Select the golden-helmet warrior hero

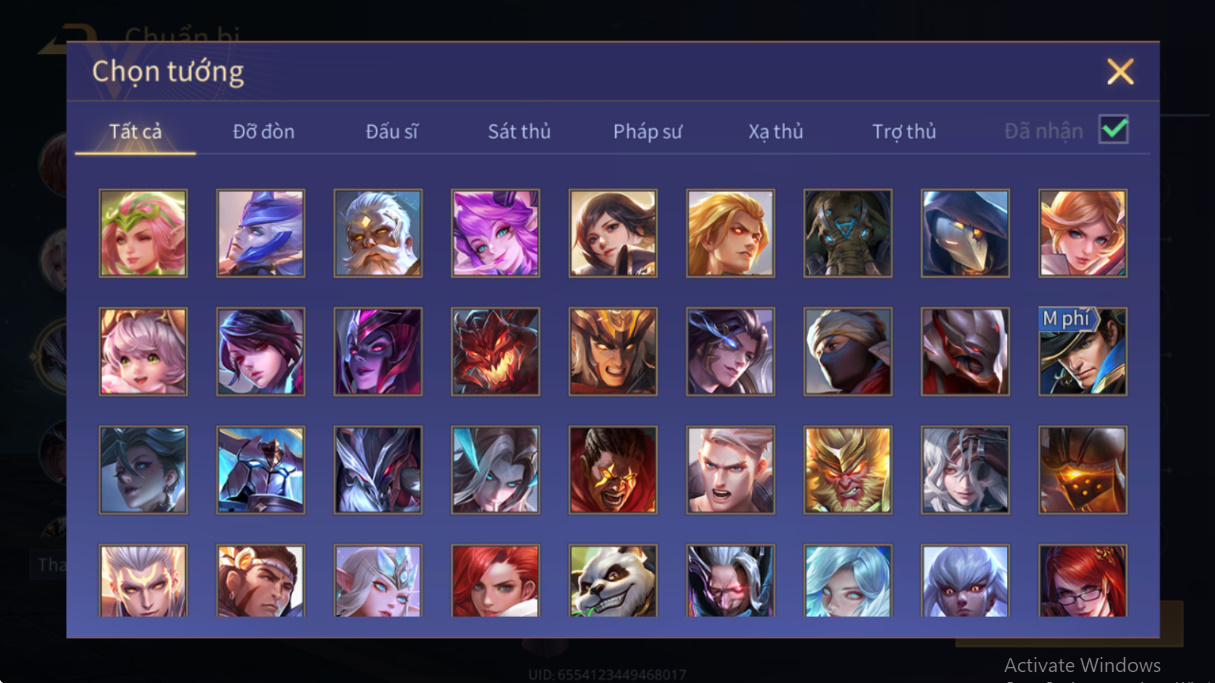(x=613, y=351)
